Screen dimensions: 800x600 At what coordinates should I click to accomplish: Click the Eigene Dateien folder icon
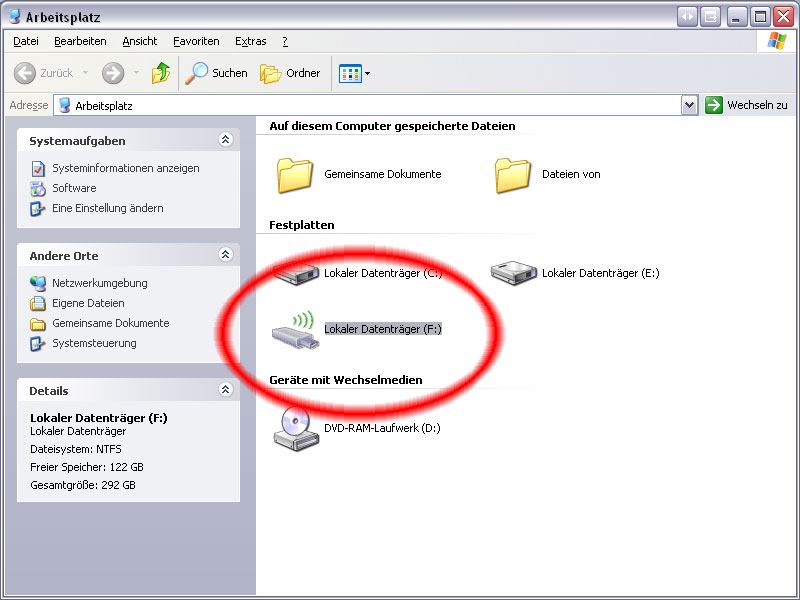pos(38,304)
